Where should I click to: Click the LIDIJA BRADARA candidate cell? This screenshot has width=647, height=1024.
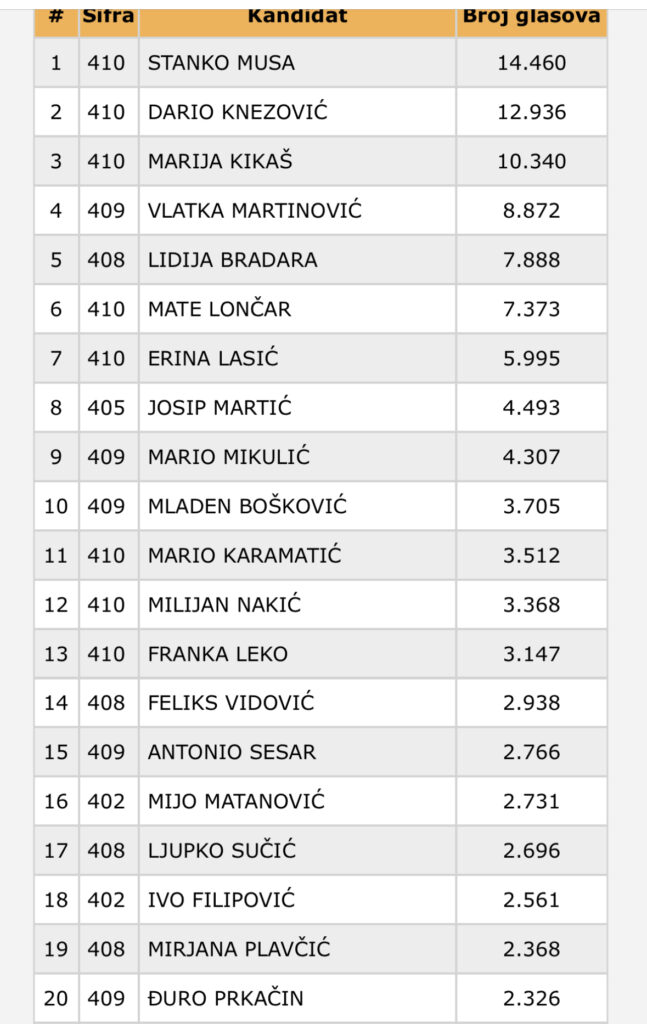click(x=232, y=260)
